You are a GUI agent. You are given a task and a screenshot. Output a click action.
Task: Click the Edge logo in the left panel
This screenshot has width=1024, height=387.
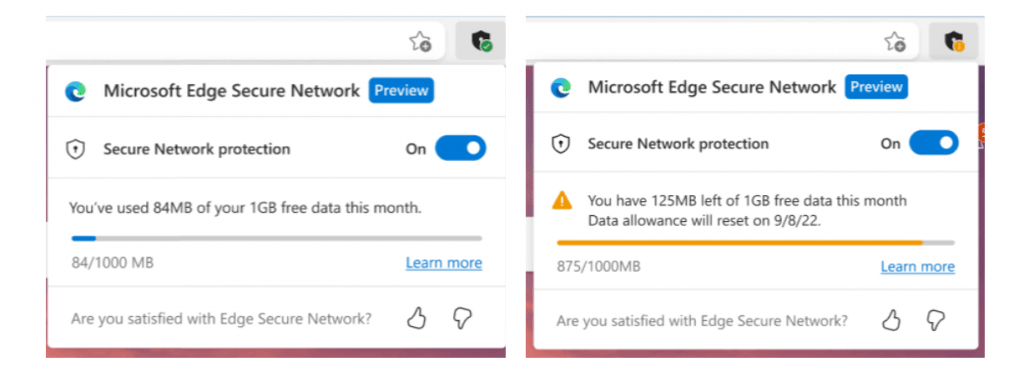[x=76, y=91]
